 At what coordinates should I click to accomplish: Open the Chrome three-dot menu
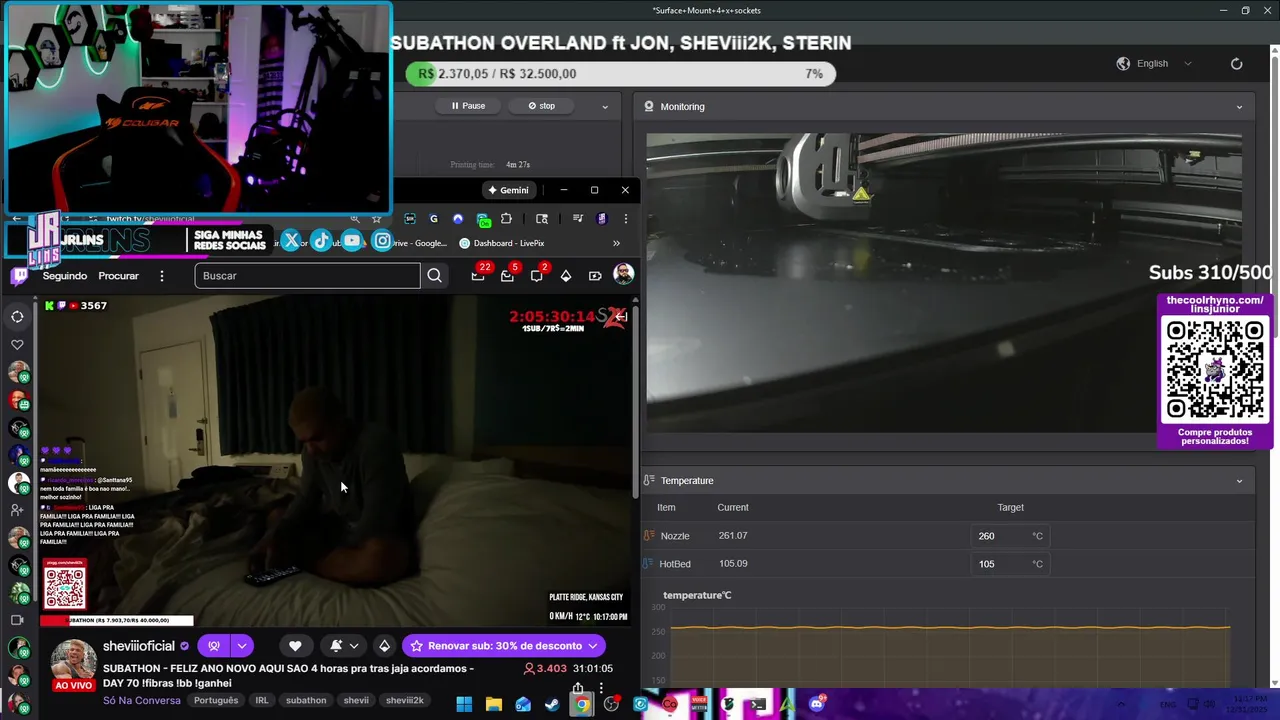pos(626,219)
